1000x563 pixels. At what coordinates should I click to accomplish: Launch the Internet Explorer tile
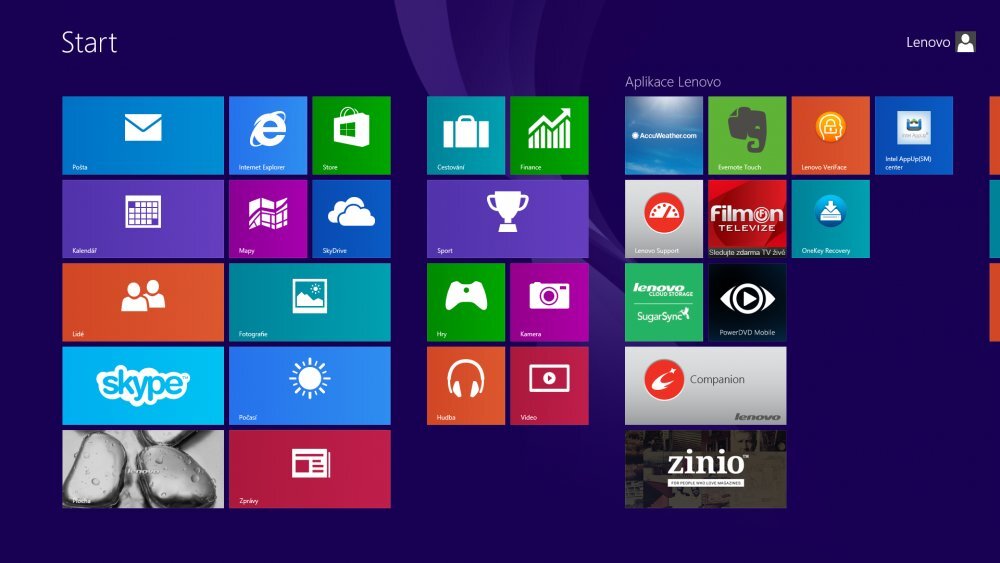[x=268, y=135]
